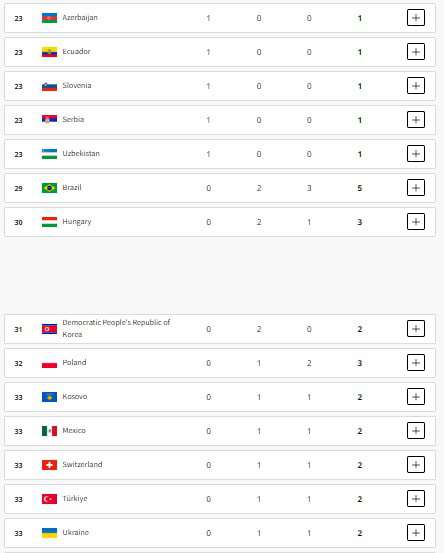Click the Ukraine flag icon
The height and width of the screenshot is (553, 444).
(49, 533)
